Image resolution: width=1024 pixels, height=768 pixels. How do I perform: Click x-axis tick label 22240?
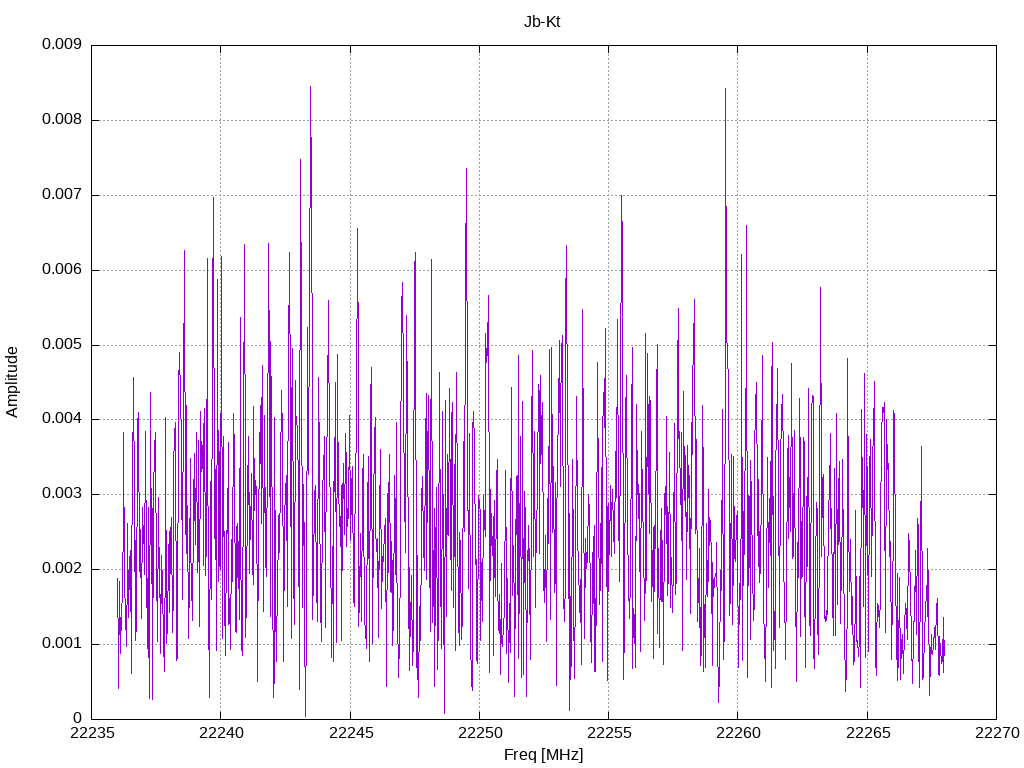(221, 733)
